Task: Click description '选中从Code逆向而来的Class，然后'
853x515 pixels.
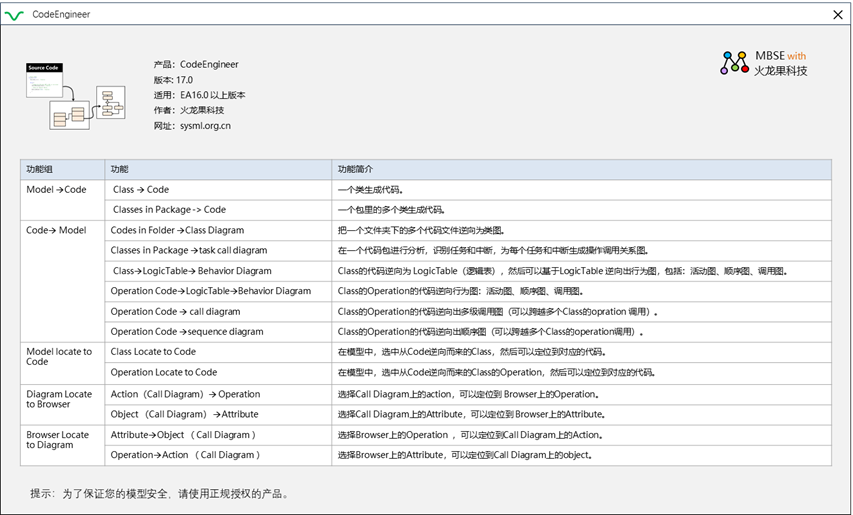Action: (x=472, y=352)
